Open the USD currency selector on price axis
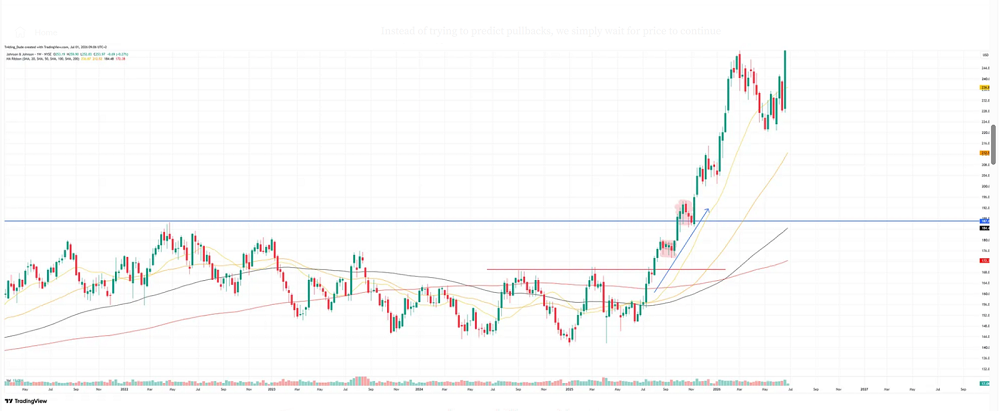 pos(985,55)
